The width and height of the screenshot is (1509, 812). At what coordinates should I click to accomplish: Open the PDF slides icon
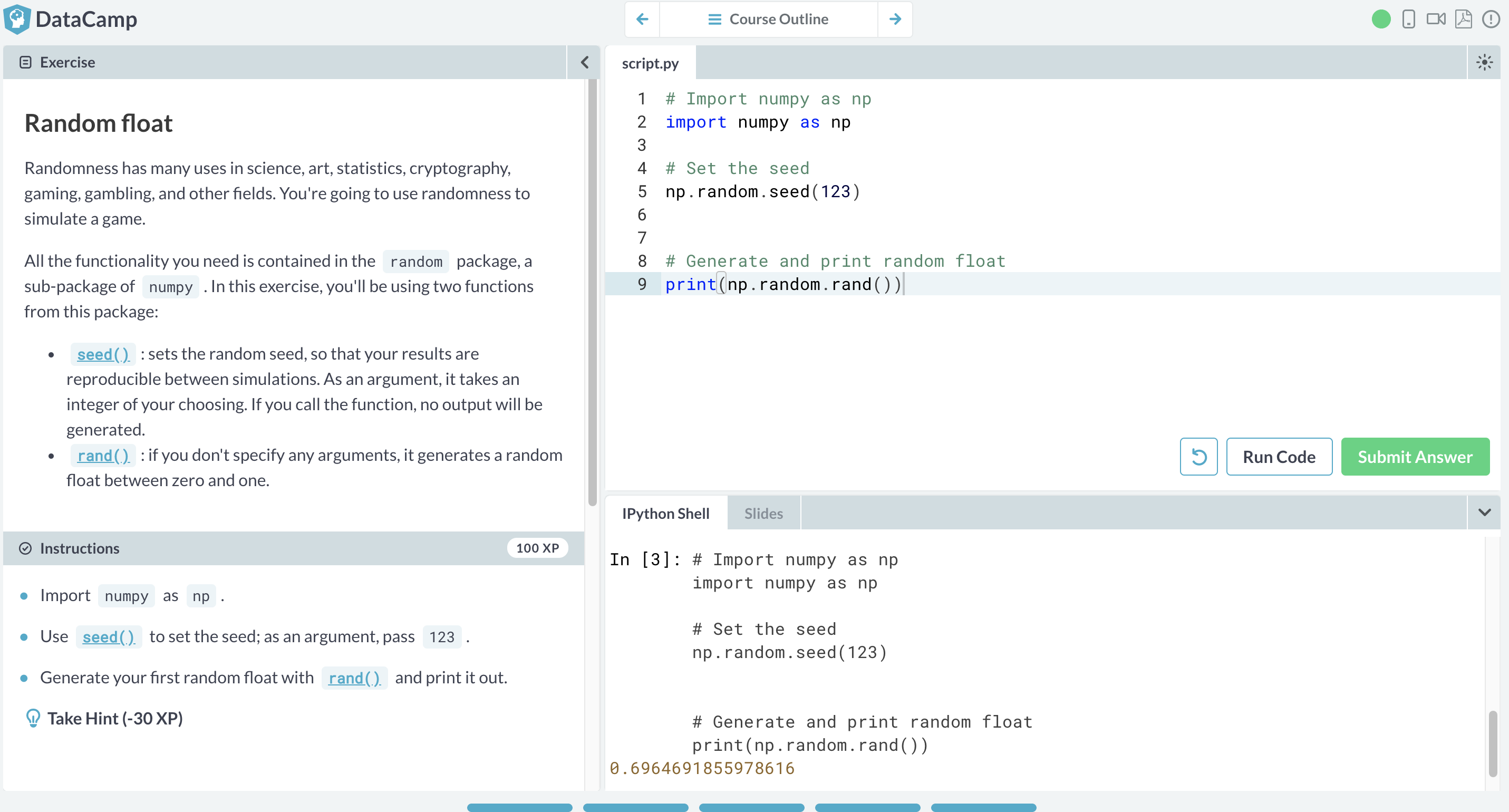point(1463,20)
